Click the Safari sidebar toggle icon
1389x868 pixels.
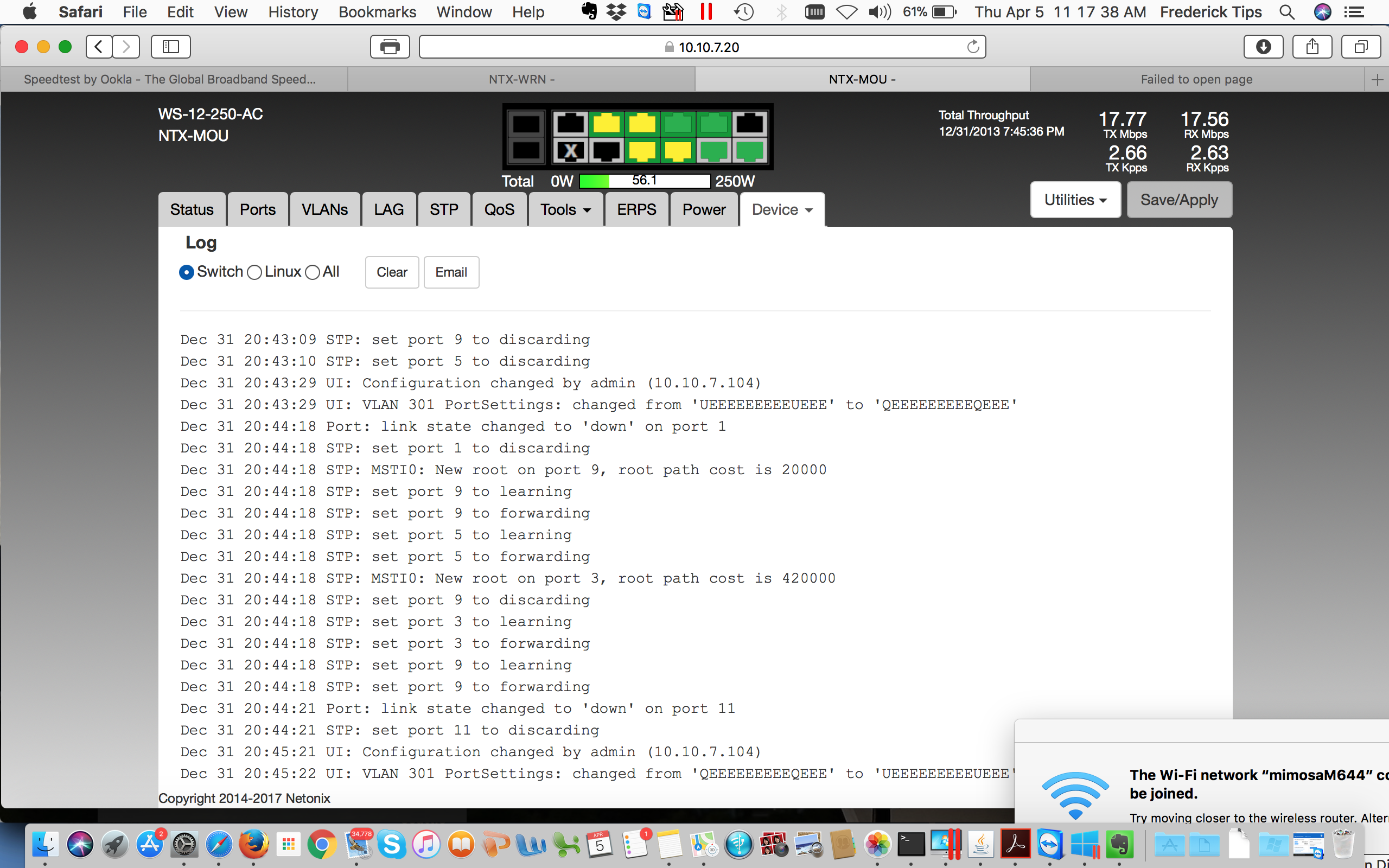click(170, 47)
